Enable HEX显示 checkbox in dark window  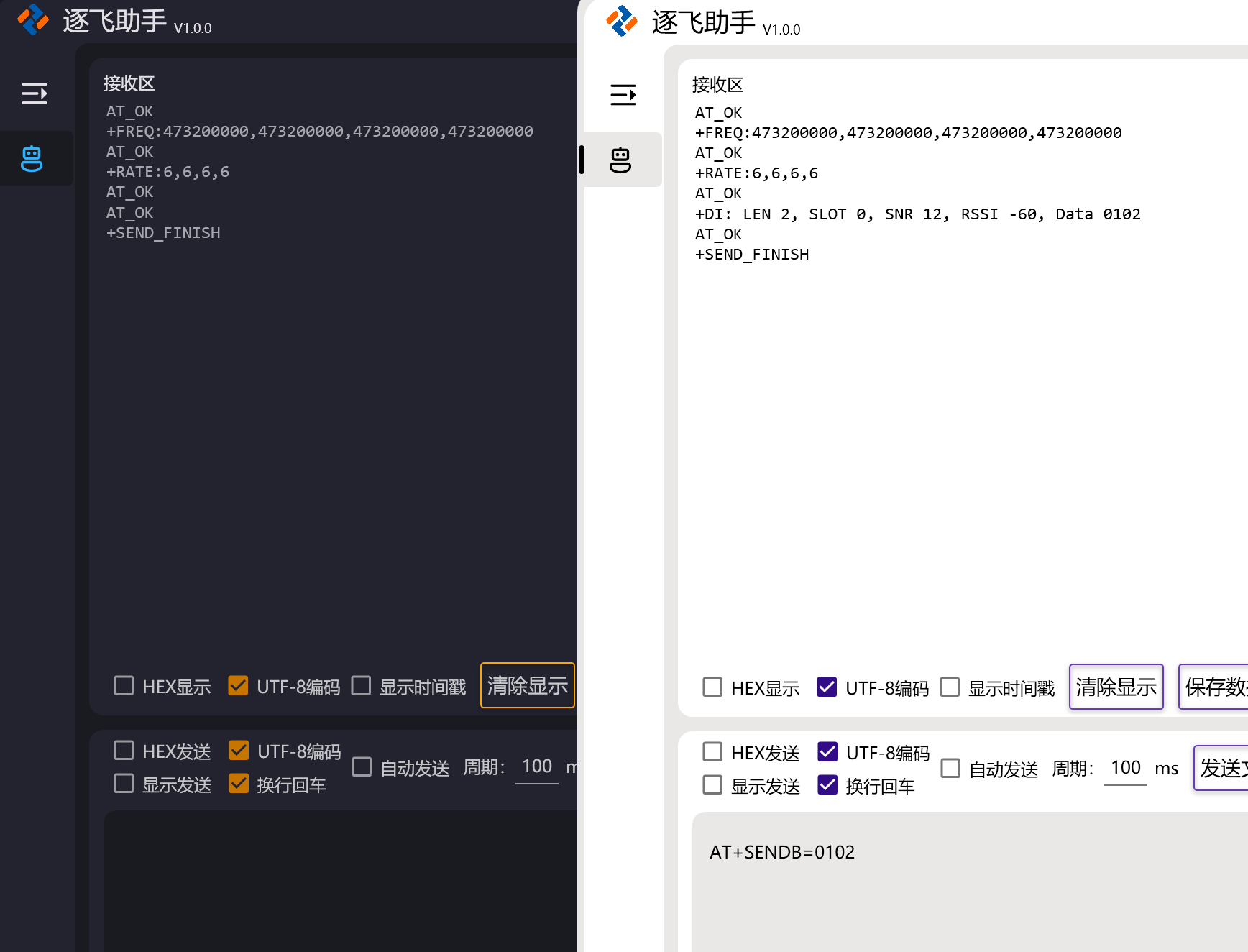[124, 686]
